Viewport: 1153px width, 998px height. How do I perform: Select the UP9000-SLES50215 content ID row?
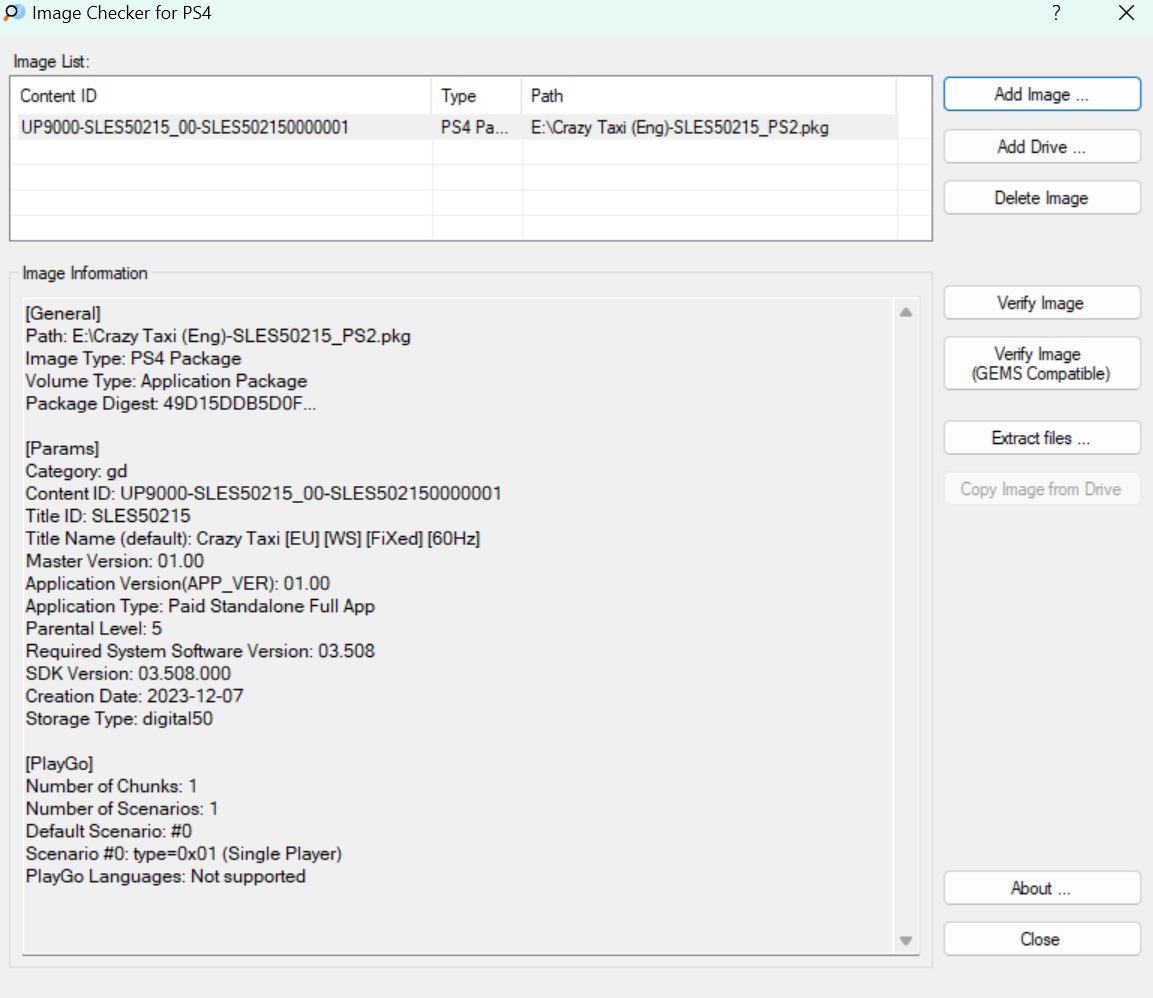[x=185, y=127]
